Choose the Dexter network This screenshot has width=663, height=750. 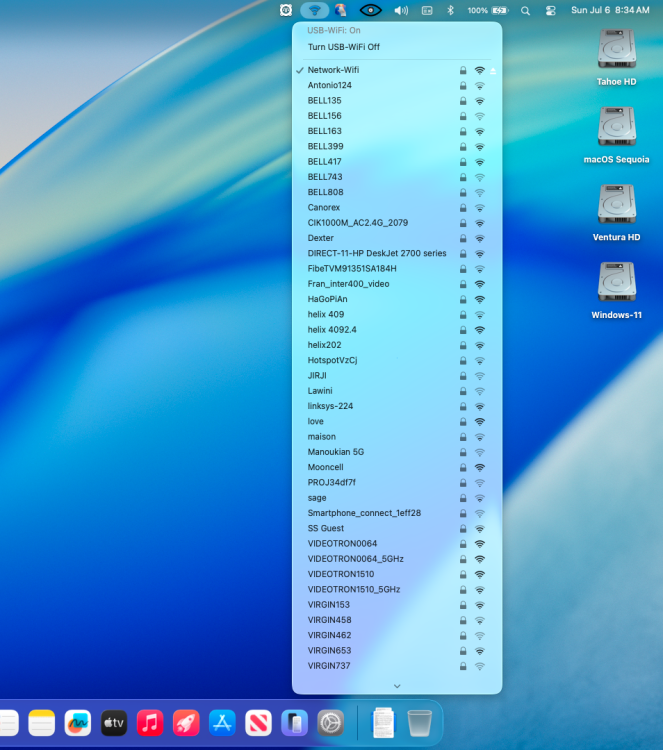click(x=397, y=238)
